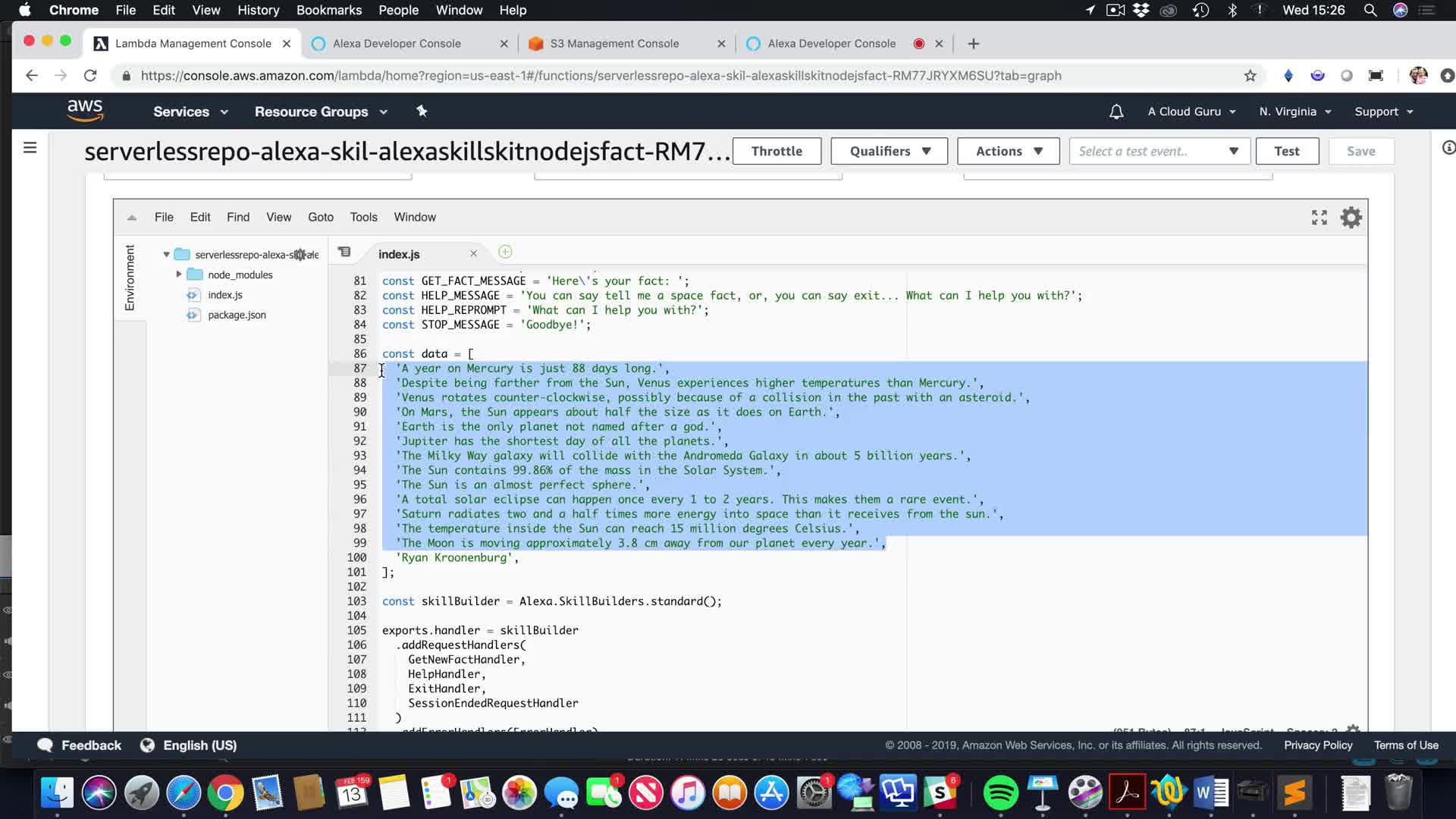
Task: Open the package.json file in the tree
Action: [x=237, y=315]
